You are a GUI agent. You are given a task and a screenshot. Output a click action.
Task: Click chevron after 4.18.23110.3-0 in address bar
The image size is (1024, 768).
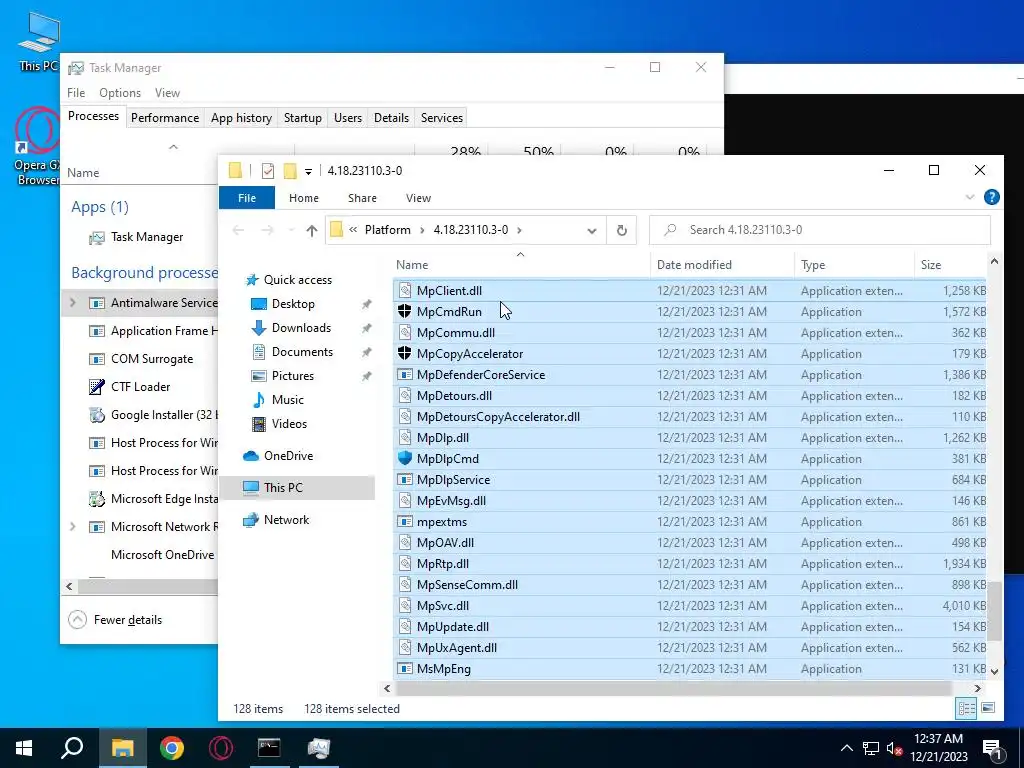coord(519,230)
